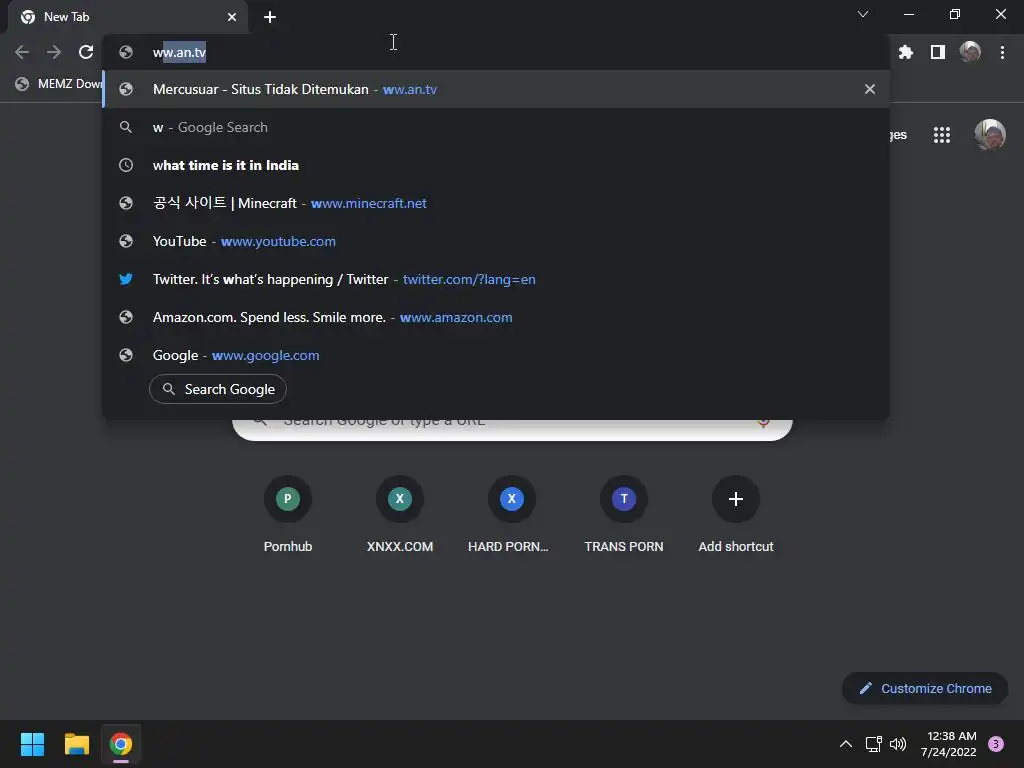Select the 'w - Google Search' suggestion
Screen dimensions: 1024x768
point(496,127)
